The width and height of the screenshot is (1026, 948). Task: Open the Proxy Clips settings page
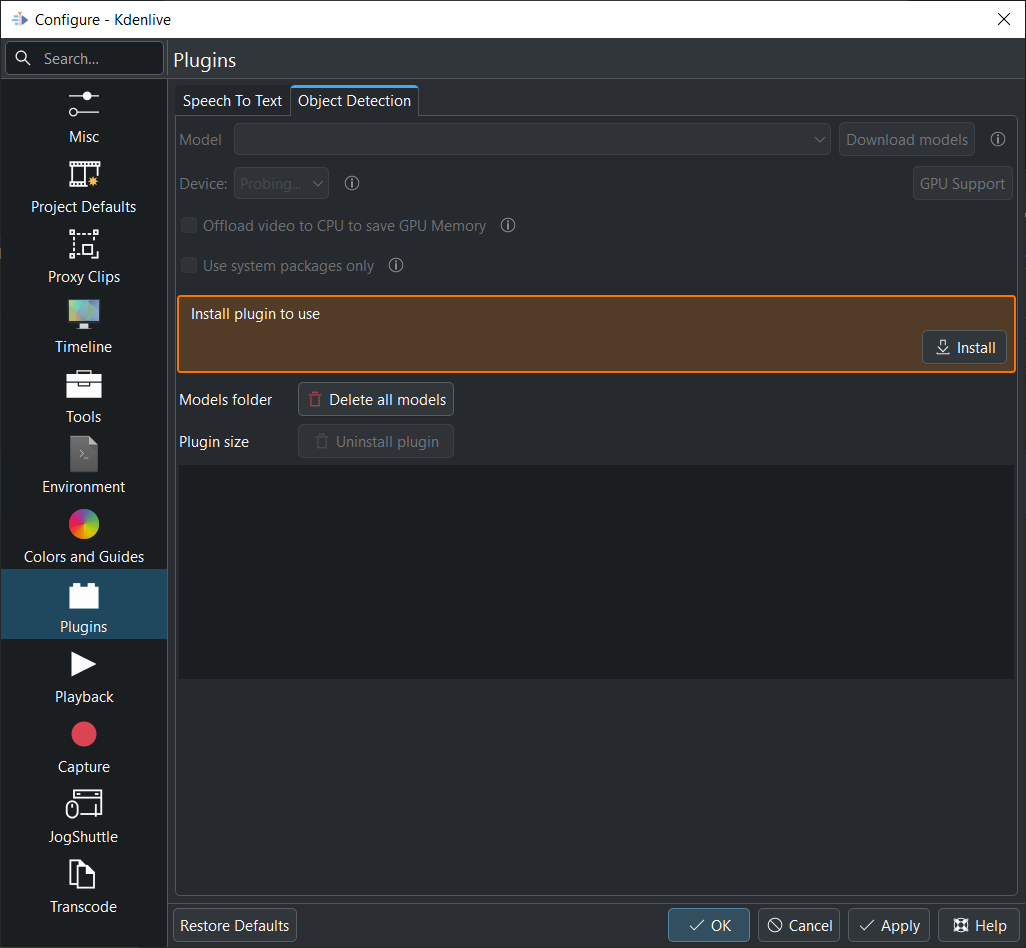tap(84, 256)
